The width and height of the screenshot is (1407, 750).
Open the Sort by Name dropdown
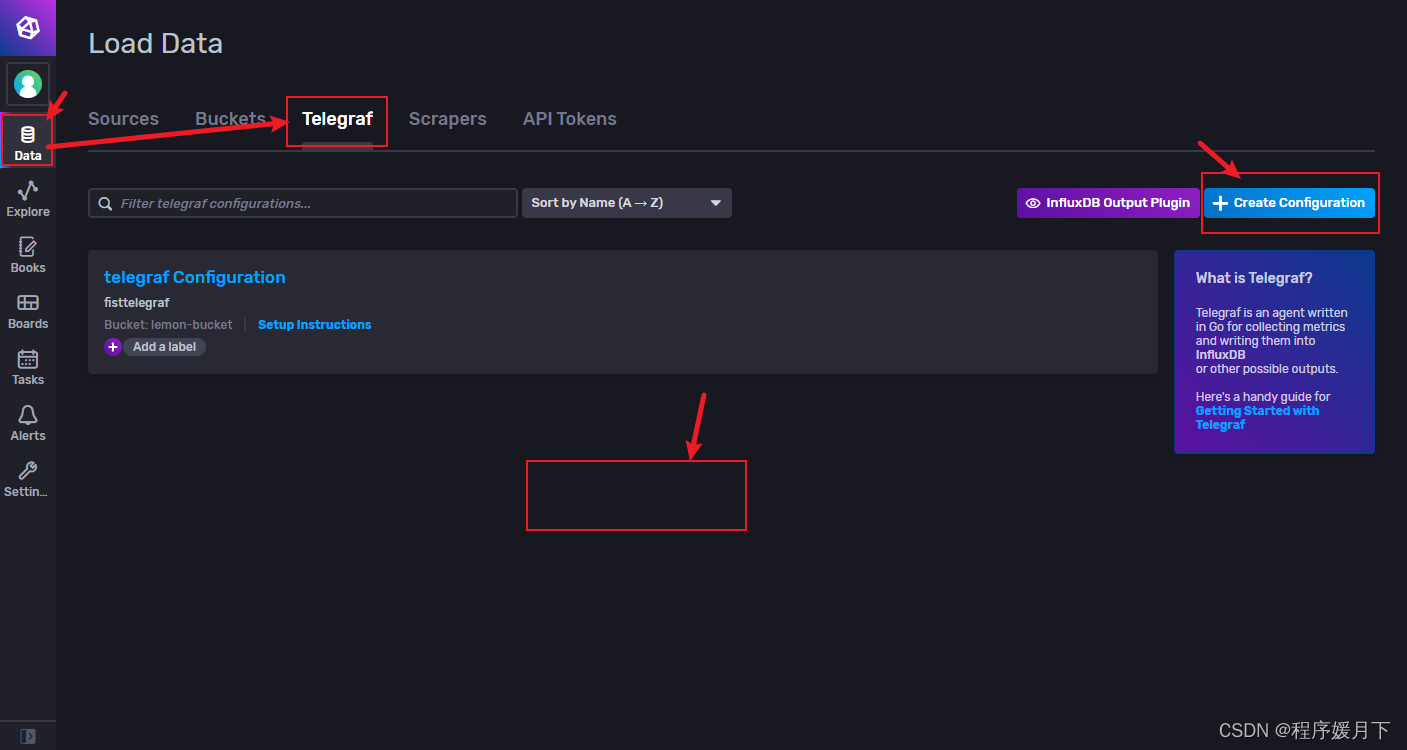627,203
